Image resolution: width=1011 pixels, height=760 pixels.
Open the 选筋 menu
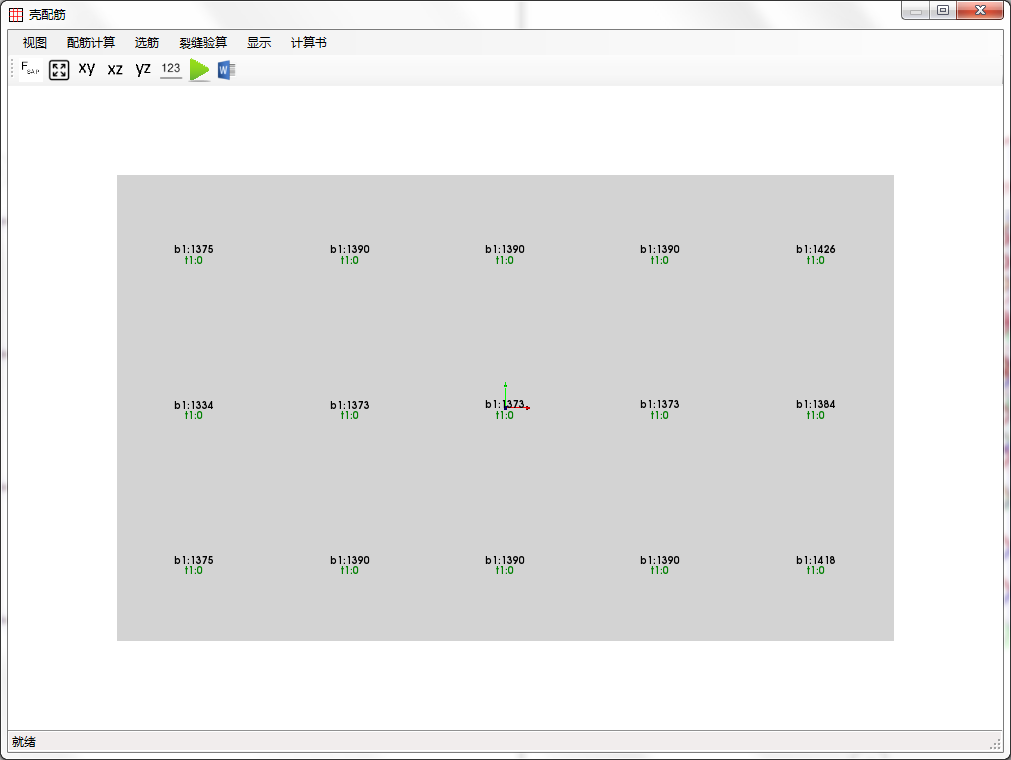(x=147, y=43)
